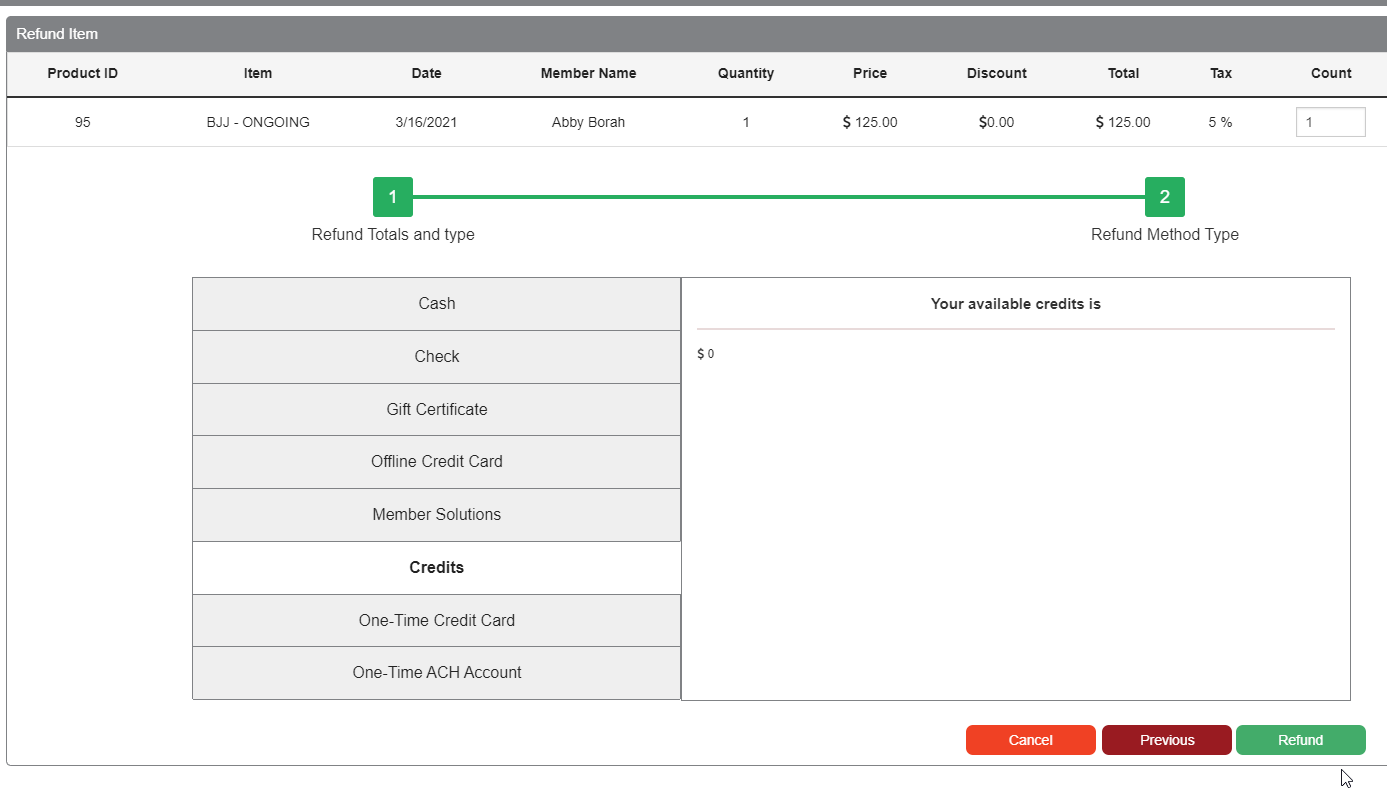
Task: Switch to Member Solutions method
Action: click(436, 515)
